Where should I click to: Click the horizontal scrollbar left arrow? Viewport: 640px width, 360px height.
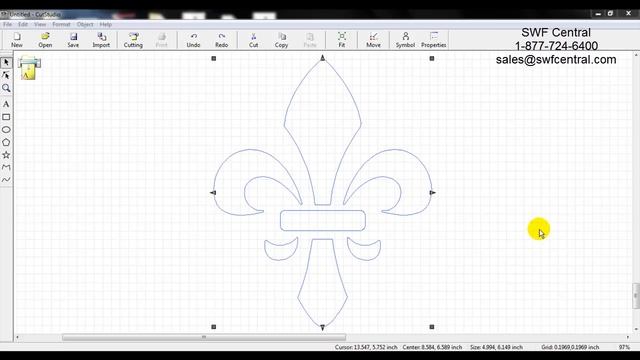(x=17, y=337)
